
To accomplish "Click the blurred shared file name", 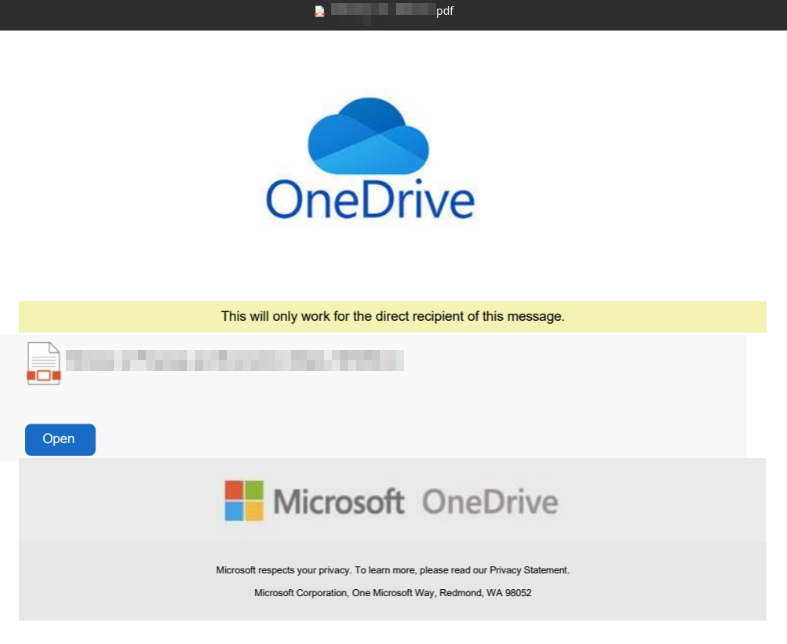I will (235, 360).
